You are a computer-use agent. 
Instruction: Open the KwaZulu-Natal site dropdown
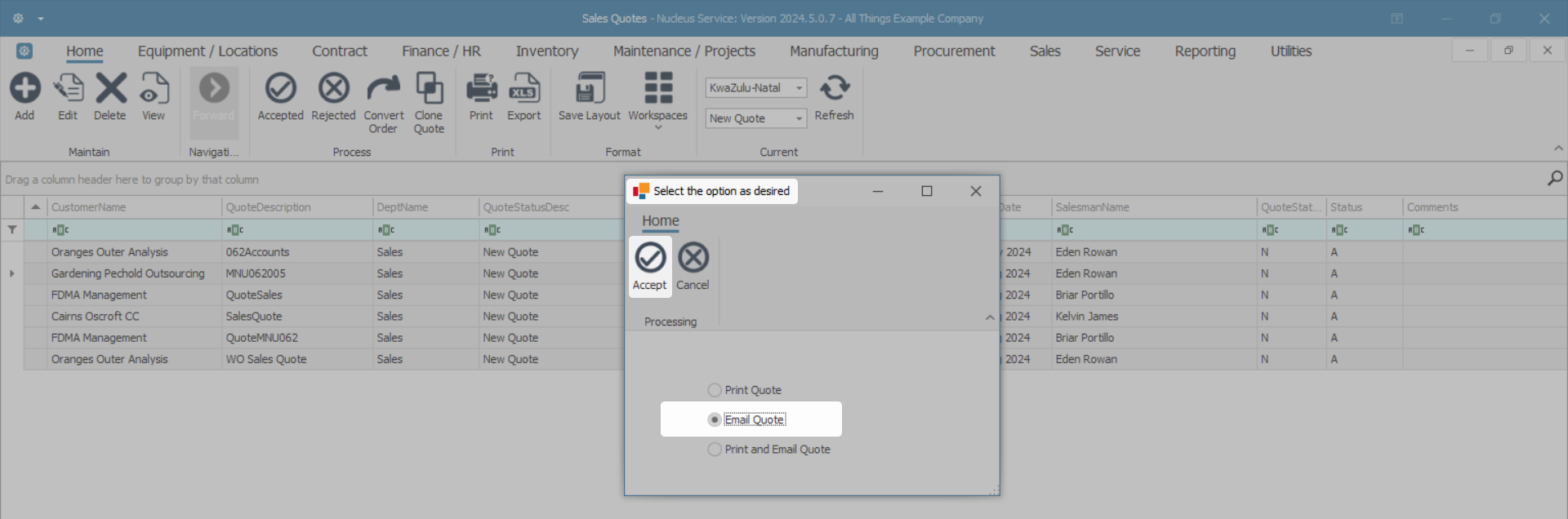[x=799, y=87]
